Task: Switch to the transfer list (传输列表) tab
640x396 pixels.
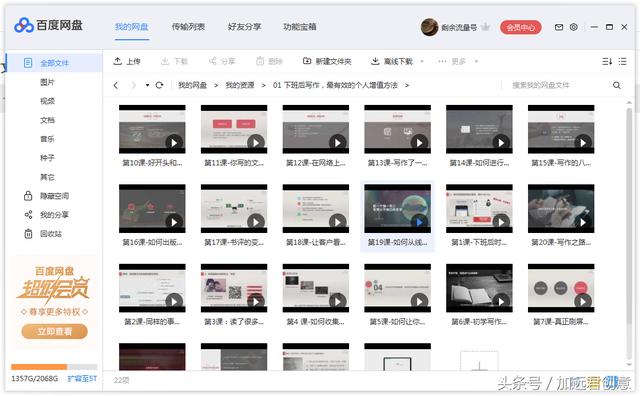Action: (x=188, y=27)
